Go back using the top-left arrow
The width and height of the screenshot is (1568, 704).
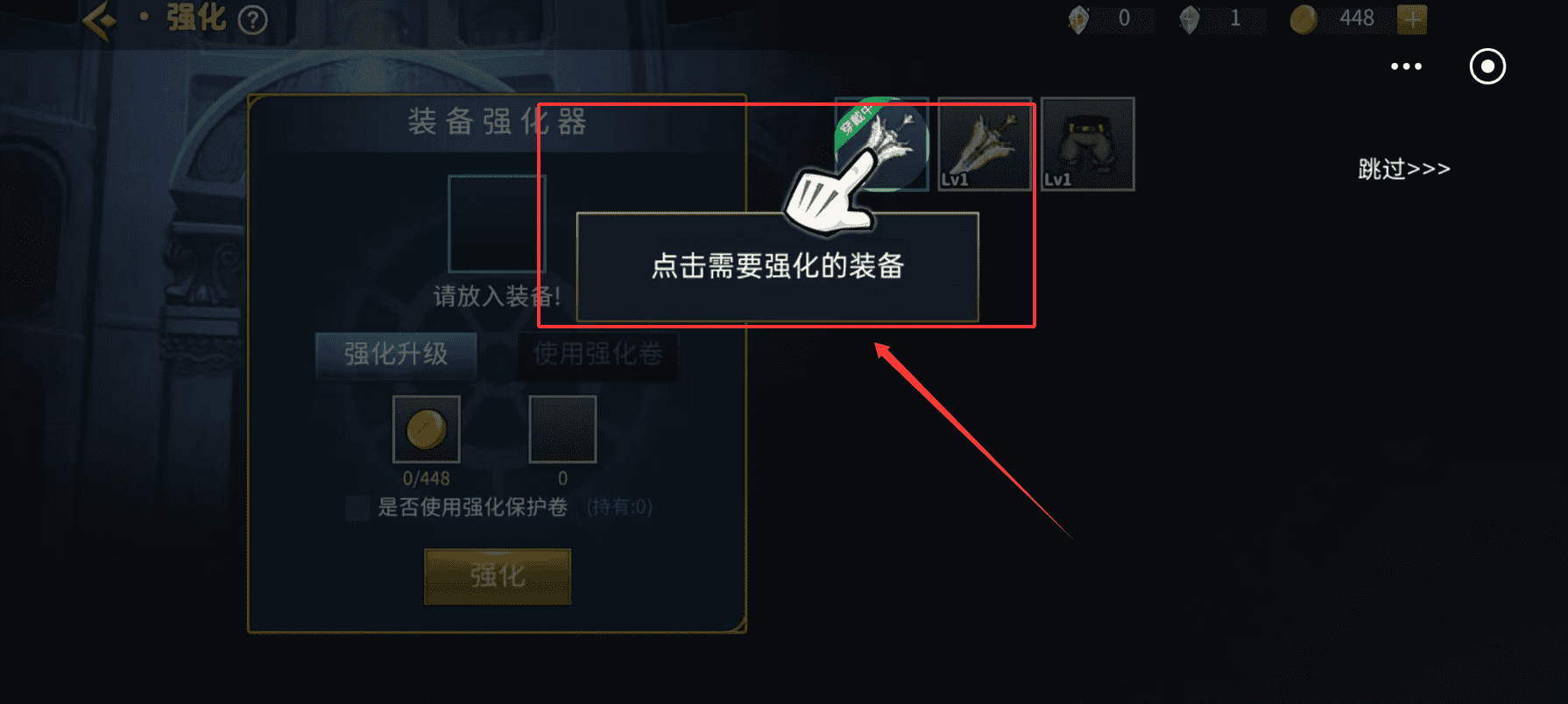pyautogui.click(x=100, y=19)
